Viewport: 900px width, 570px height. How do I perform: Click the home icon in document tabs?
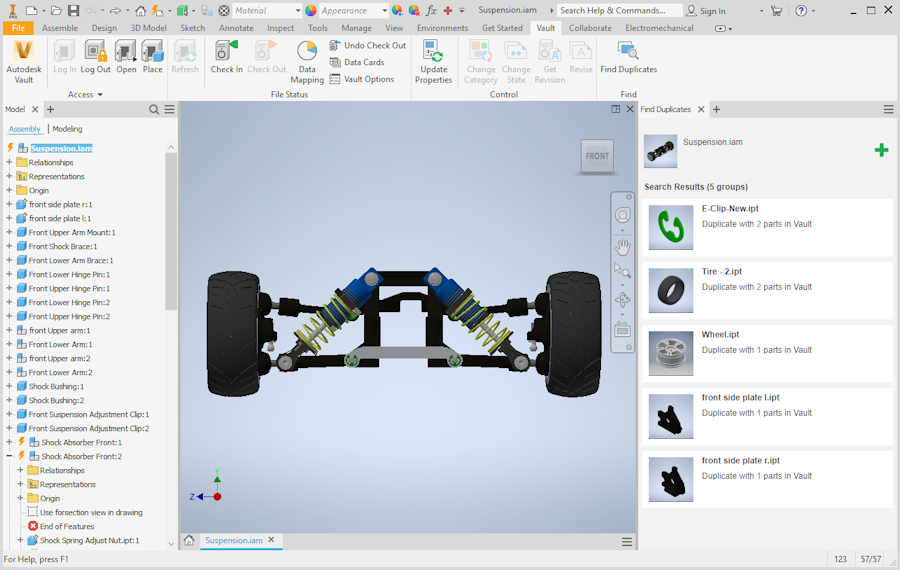[x=189, y=541]
